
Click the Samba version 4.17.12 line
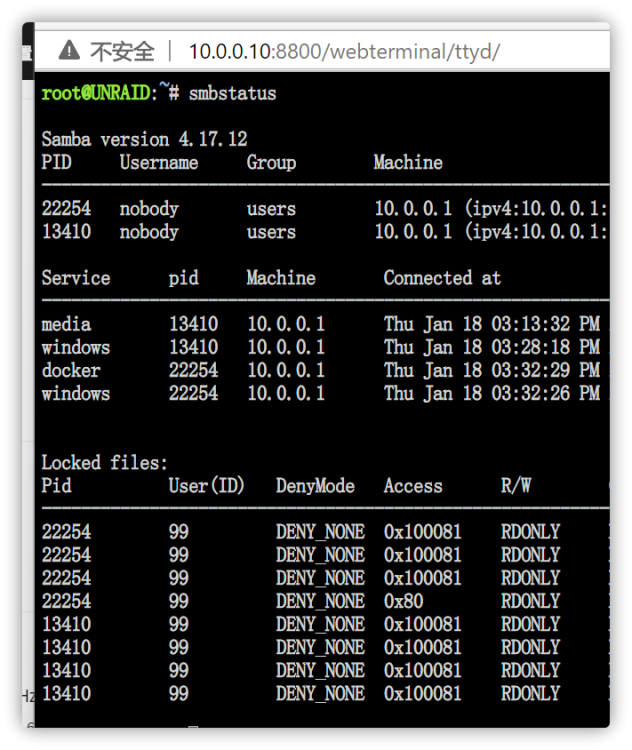tap(144, 139)
